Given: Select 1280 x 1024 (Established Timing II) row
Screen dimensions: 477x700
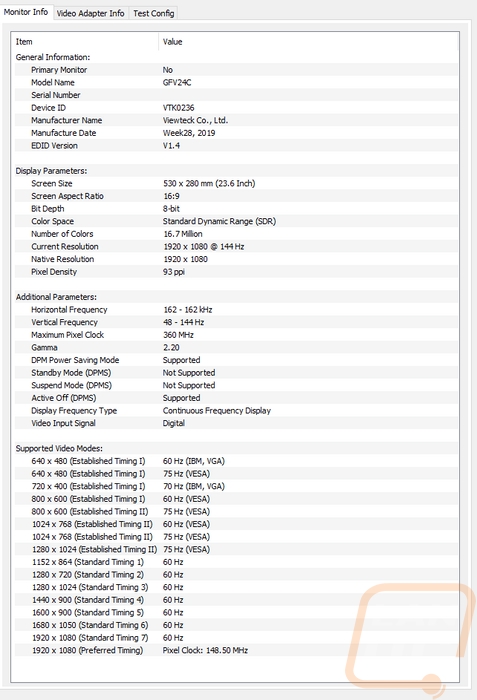Looking at the screenshot, I should pos(236,549).
